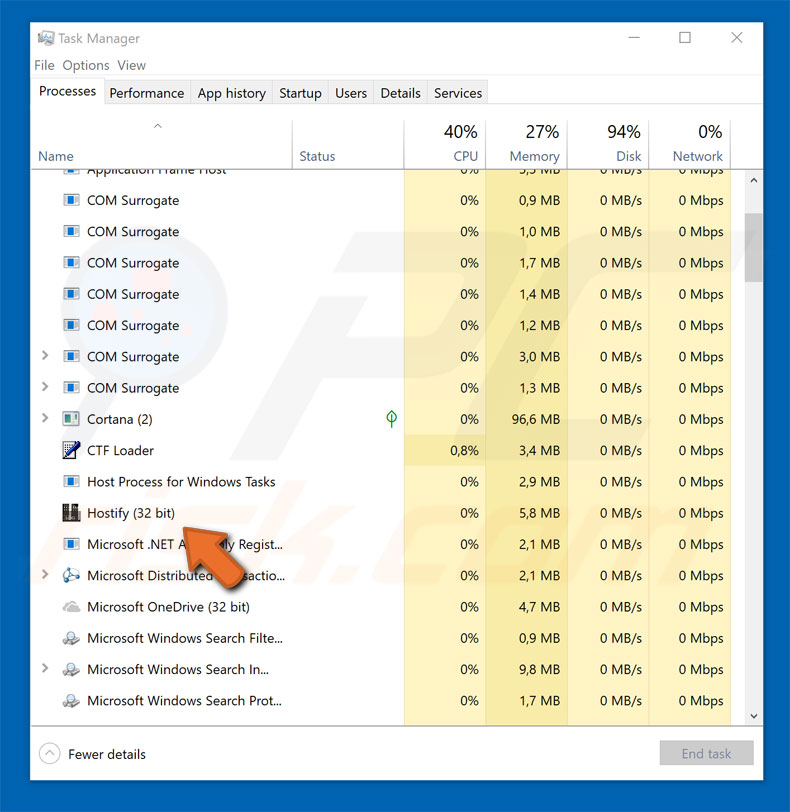The image size is (790, 812).
Task: Click the scrollbar down arrow
Action: point(754,716)
